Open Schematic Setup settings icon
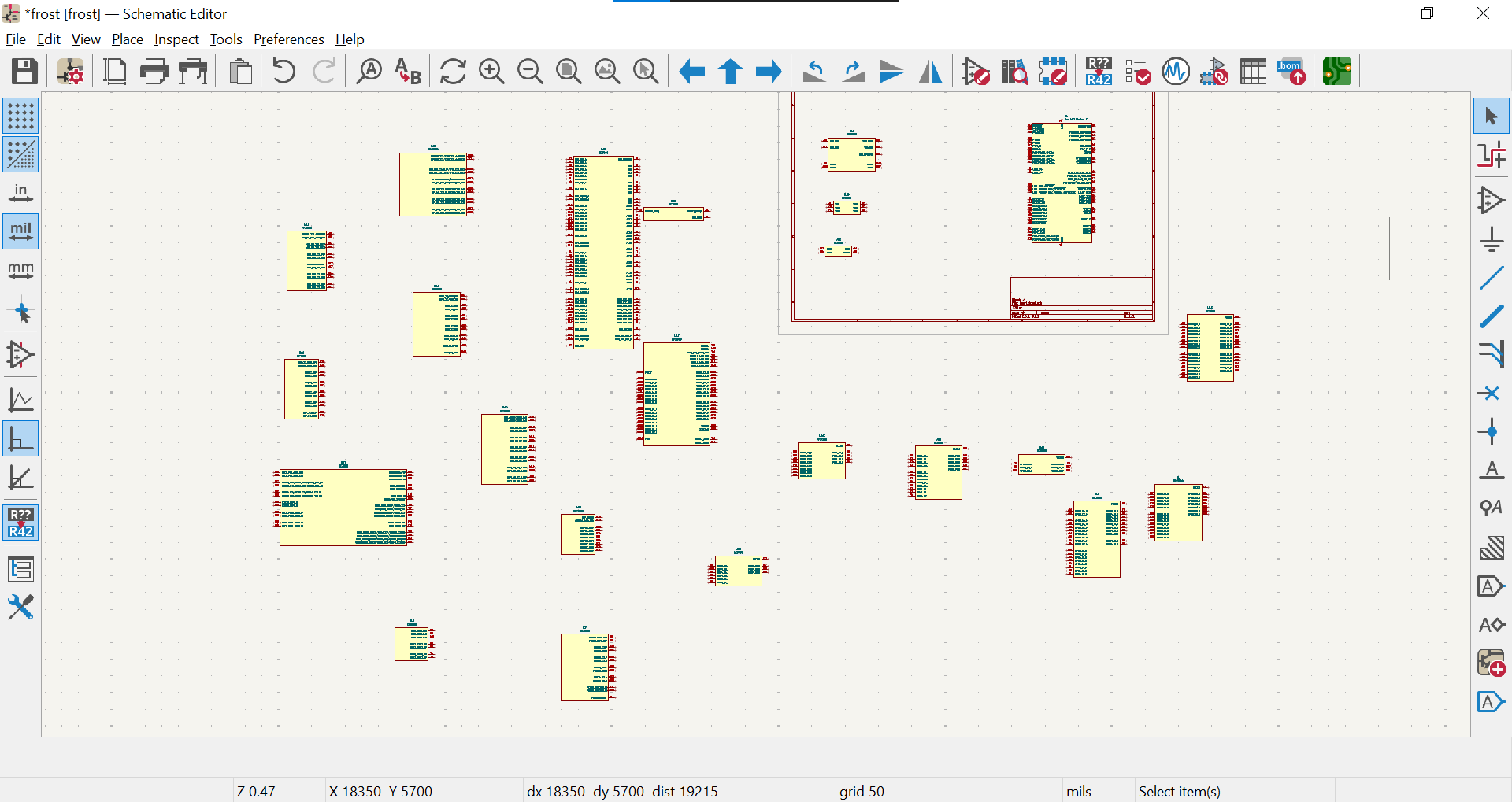The height and width of the screenshot is (802, 1512). point(70,72)
